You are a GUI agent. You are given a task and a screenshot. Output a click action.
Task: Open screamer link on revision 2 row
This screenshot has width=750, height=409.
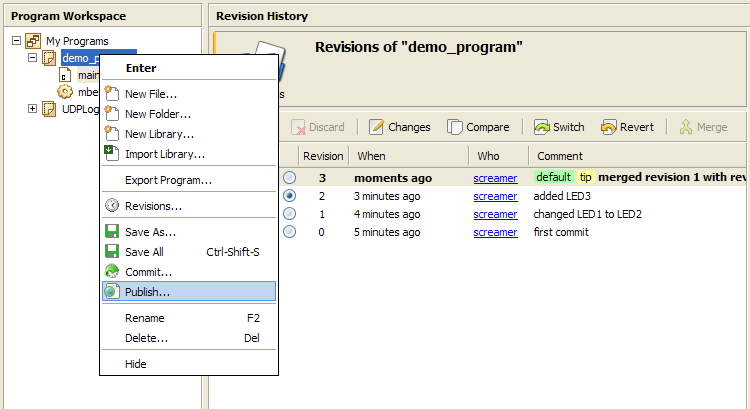coord(495,196)
